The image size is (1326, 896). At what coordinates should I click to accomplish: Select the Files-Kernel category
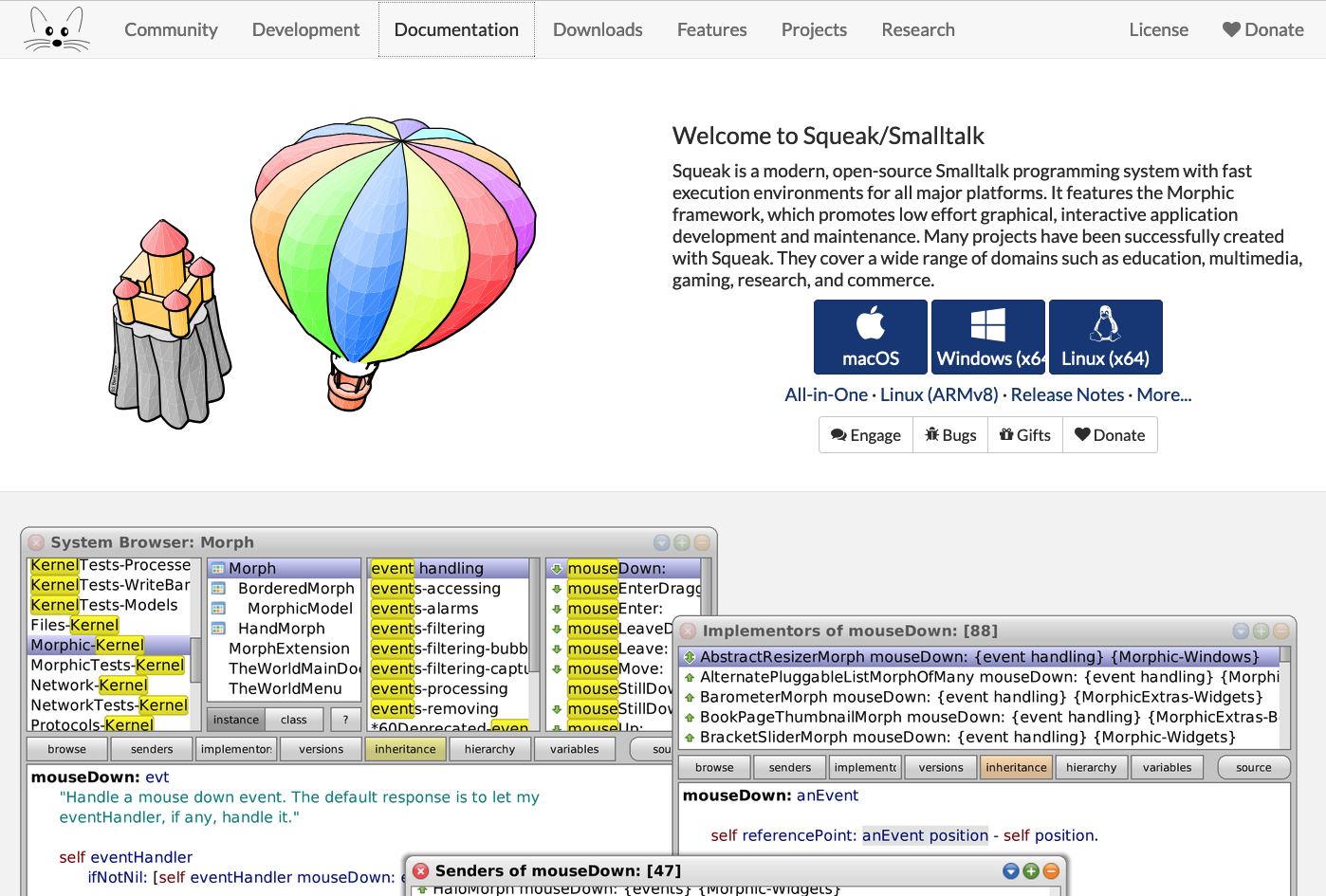pyautogui.click(x=75, y=625)
